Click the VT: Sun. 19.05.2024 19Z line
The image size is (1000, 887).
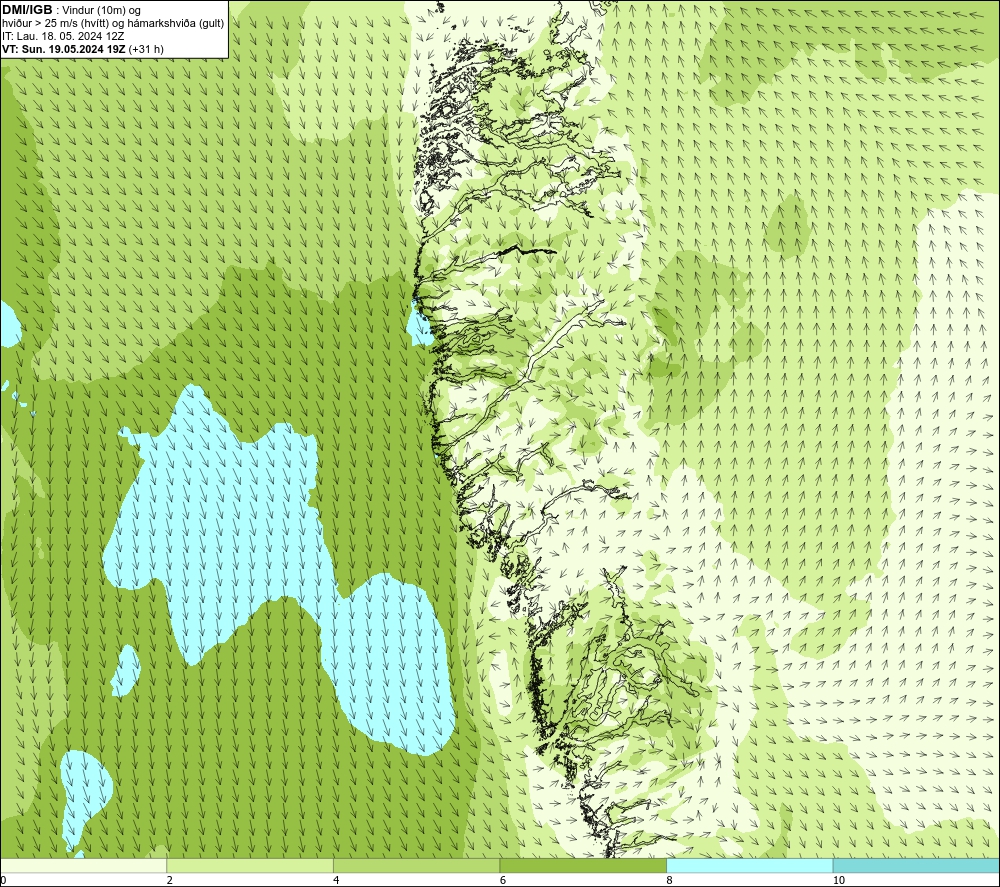click(83, 49)
